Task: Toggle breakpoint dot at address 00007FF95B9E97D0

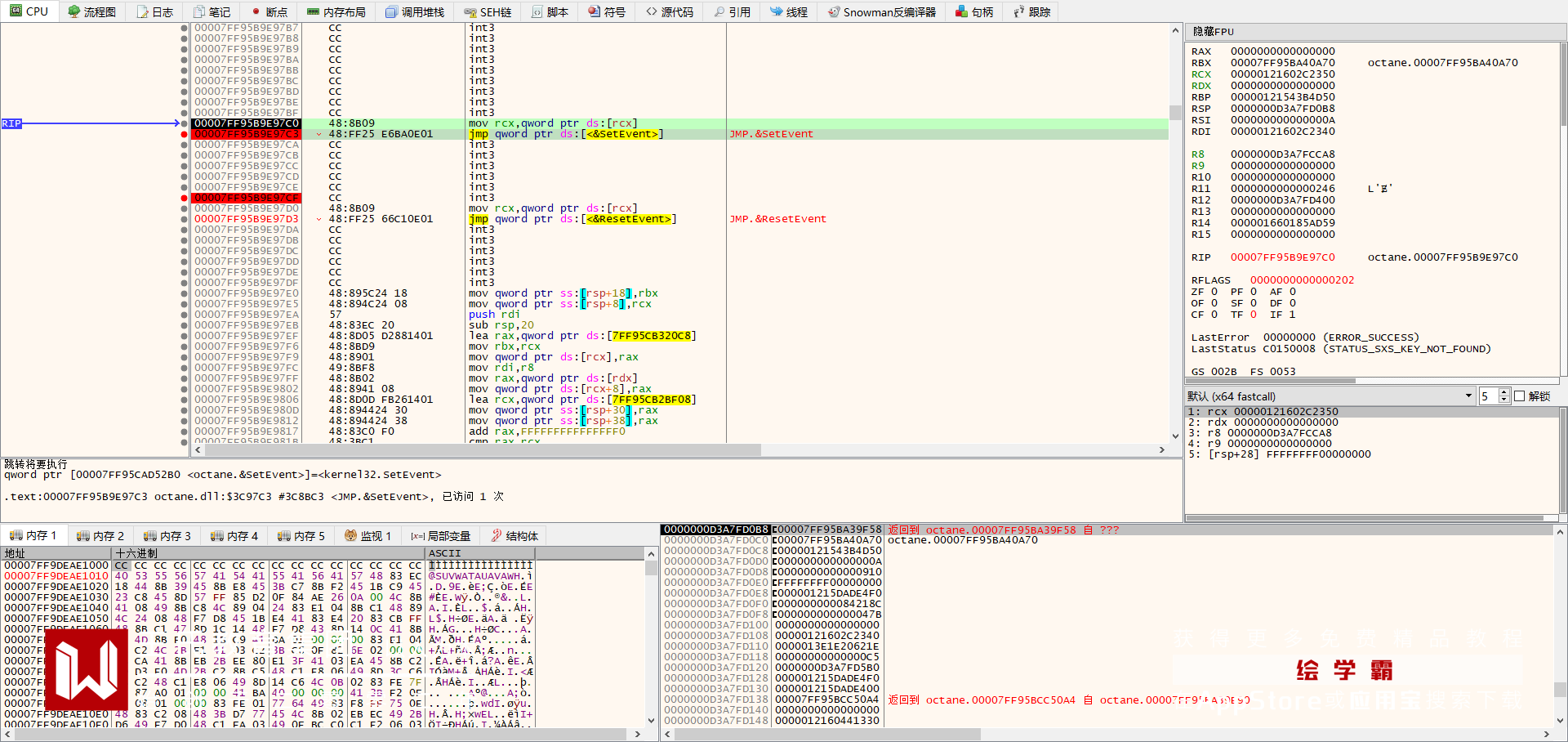Action: 185,208
